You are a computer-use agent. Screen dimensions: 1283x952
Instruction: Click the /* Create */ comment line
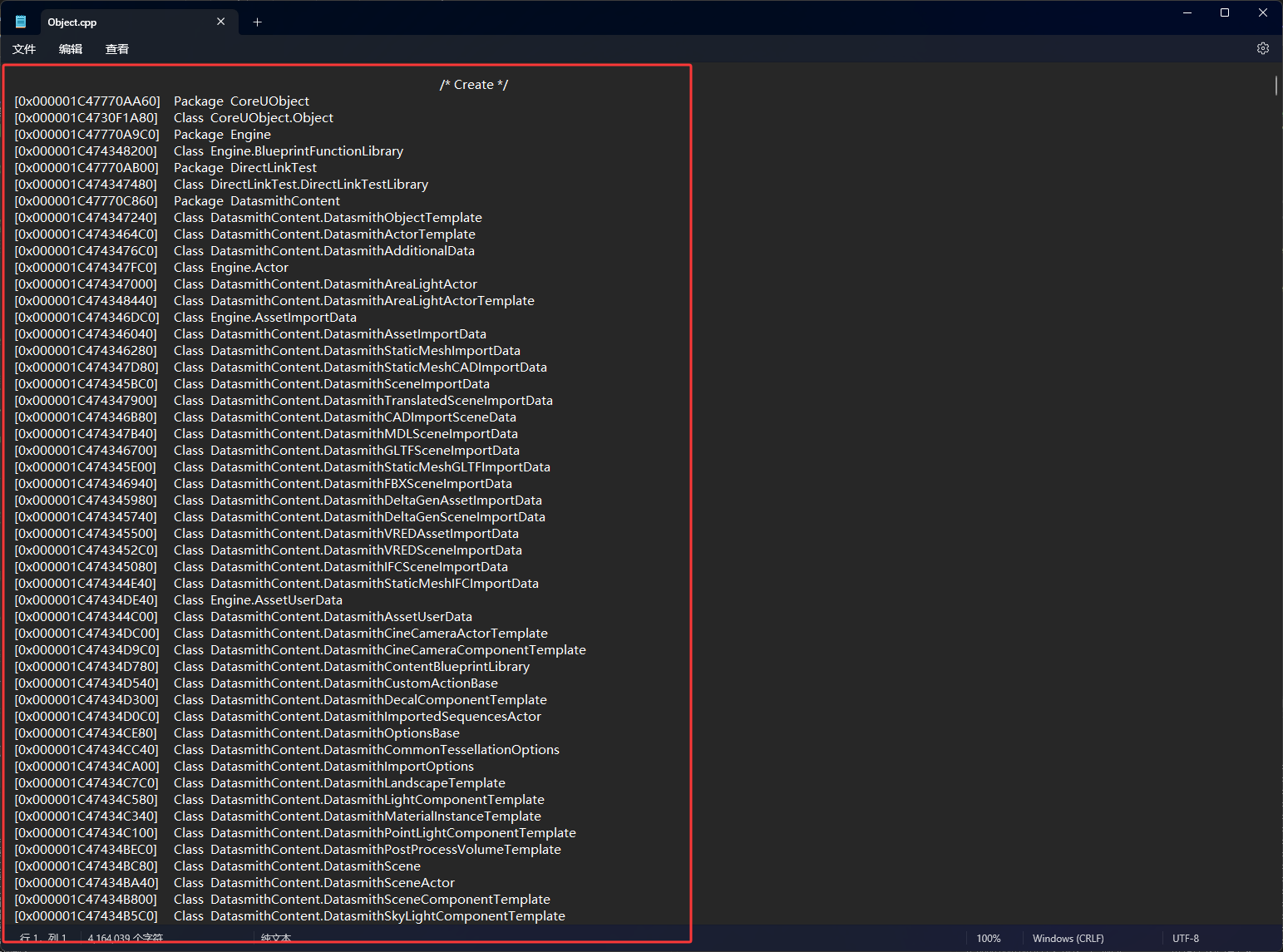click(474, 85)
